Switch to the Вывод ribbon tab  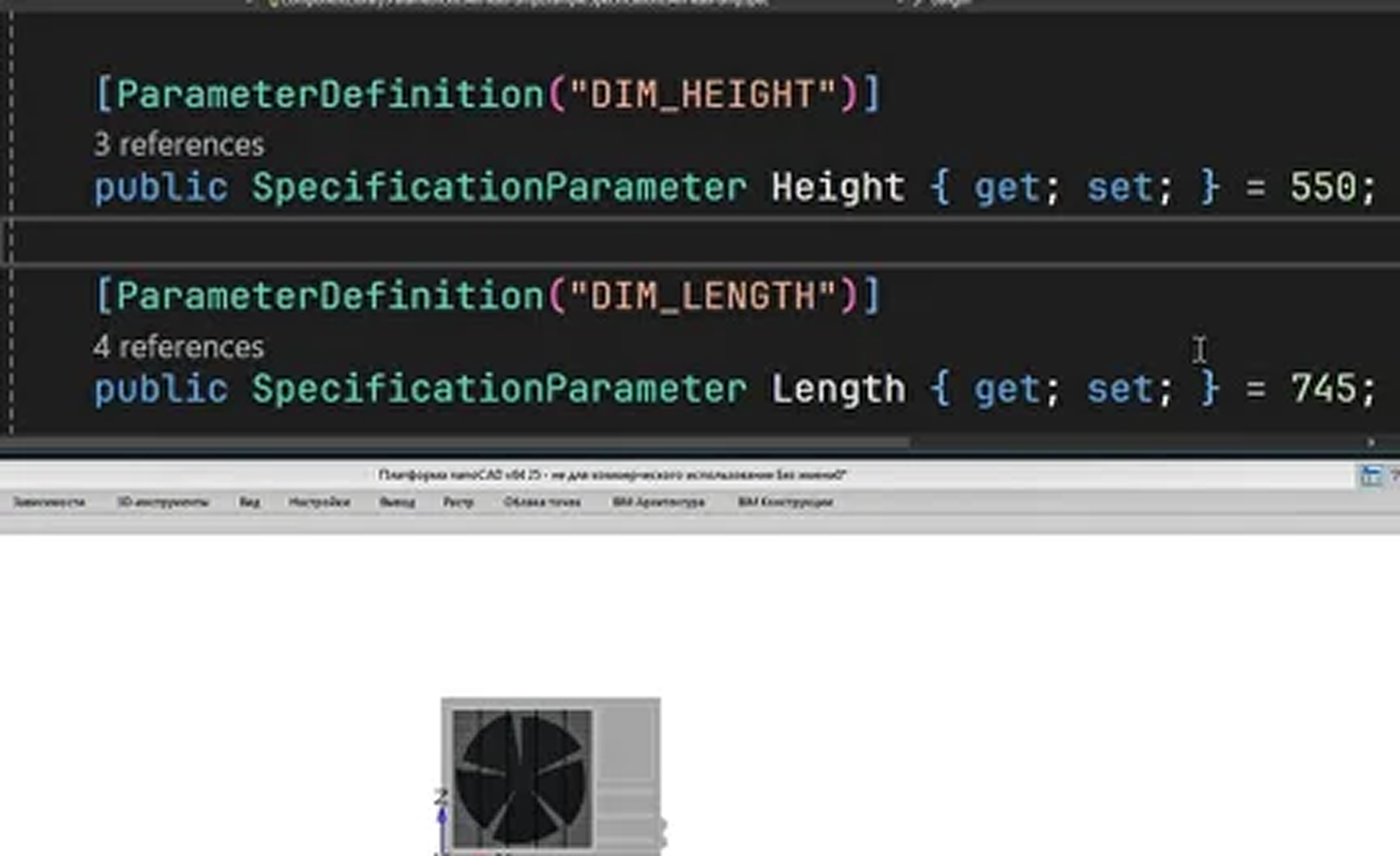[x=397, y=502]
